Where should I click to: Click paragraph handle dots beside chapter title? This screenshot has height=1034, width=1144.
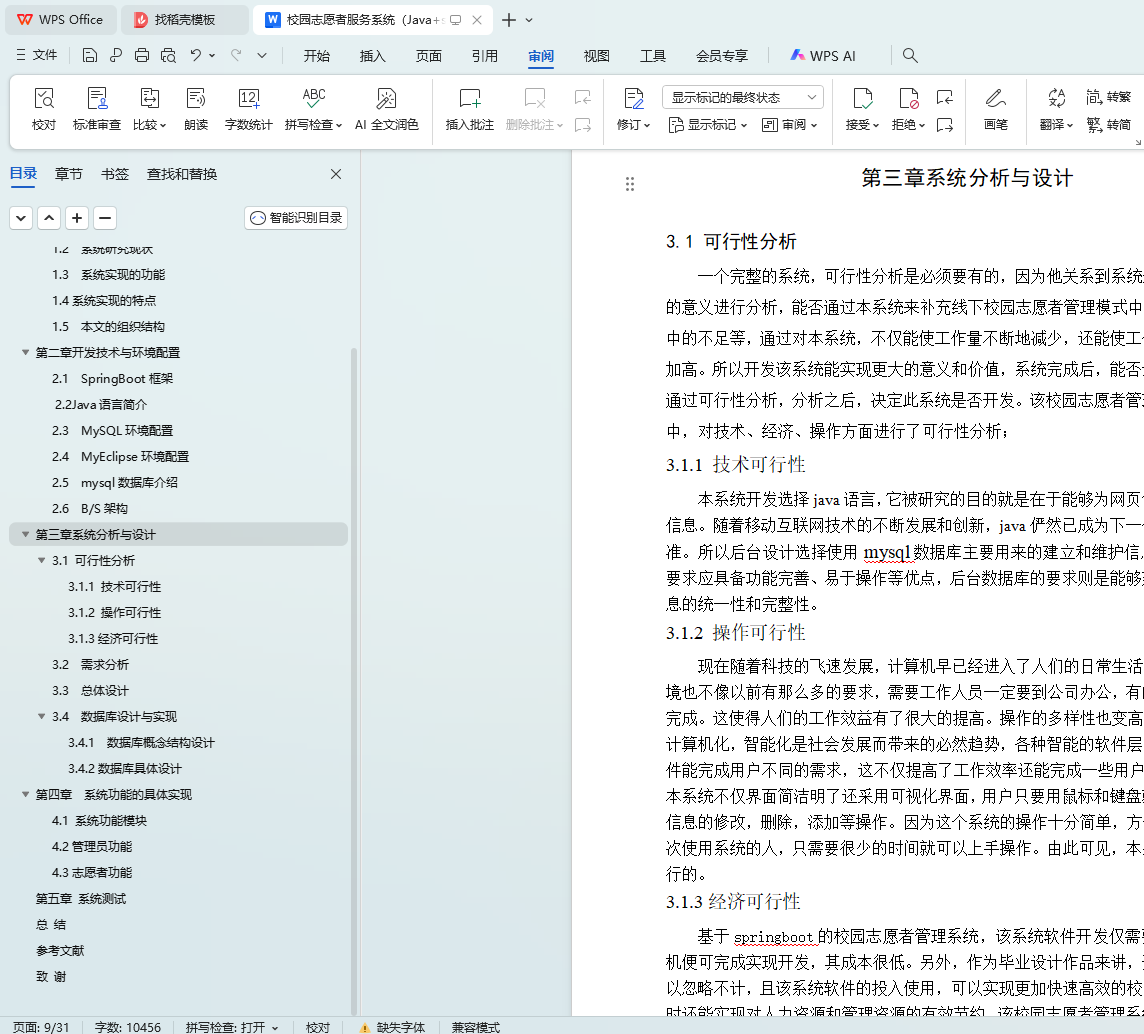pyautogui.click(x=630, y=184)
